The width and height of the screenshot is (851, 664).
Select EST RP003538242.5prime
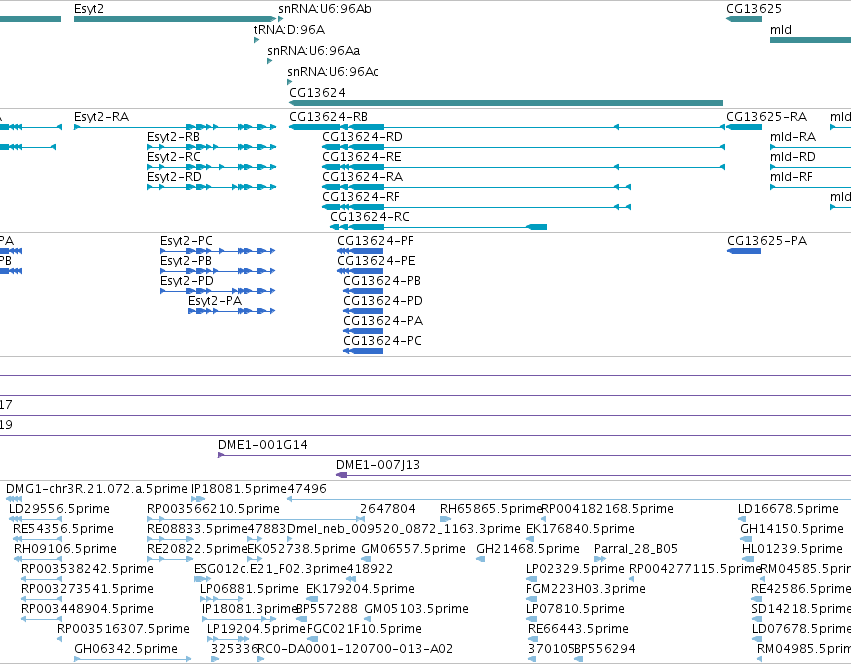tap(87, 569)
